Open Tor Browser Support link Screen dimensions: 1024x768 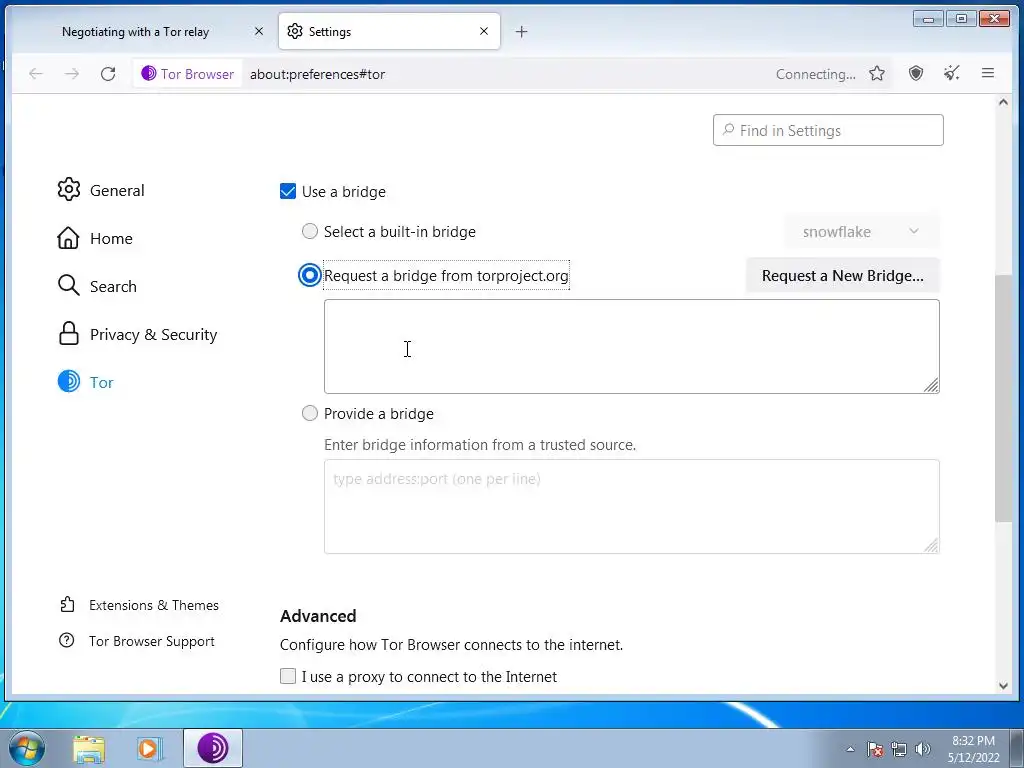[x=136, y=641]
